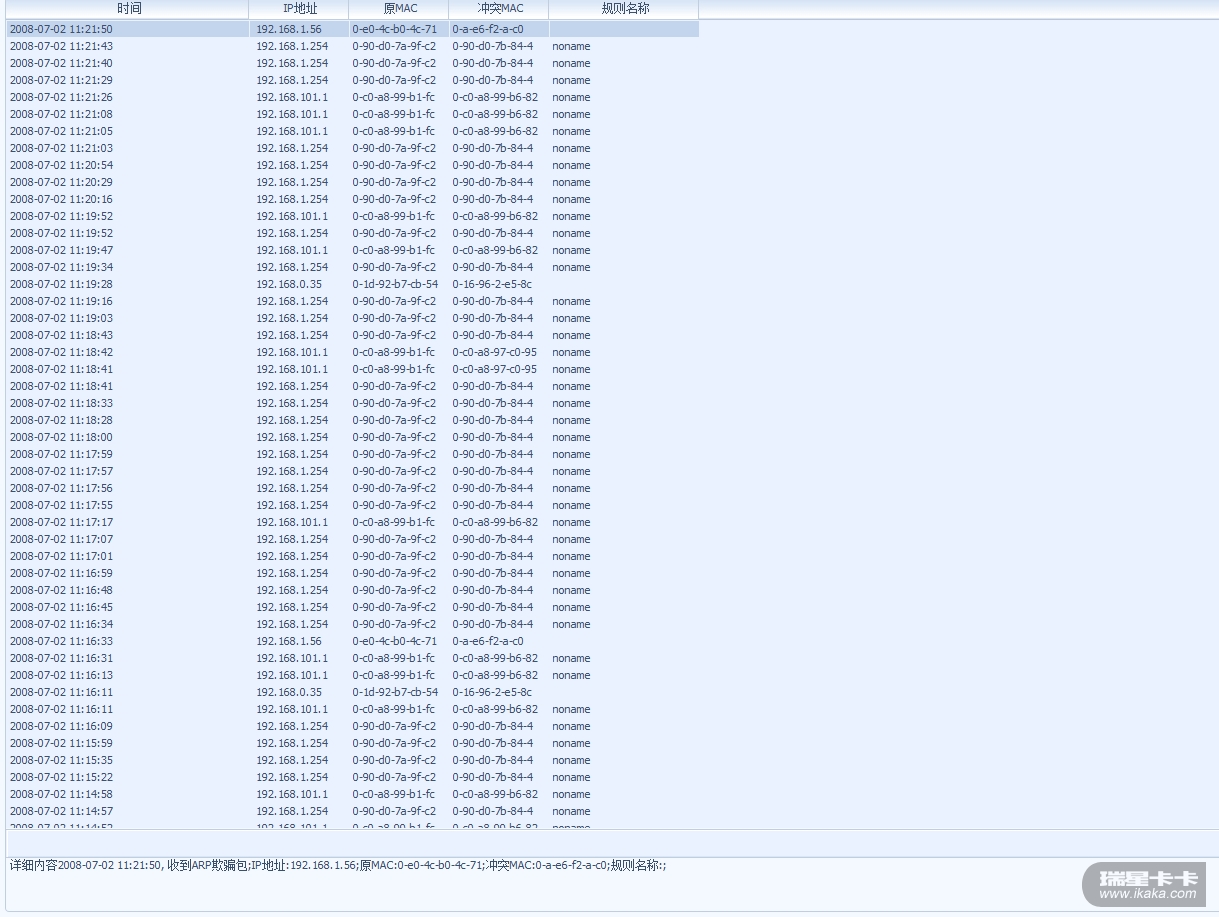This screenshot has width=1219, height=917.
Task: Select the row timed 11:16:09
Action: point(353,726)
